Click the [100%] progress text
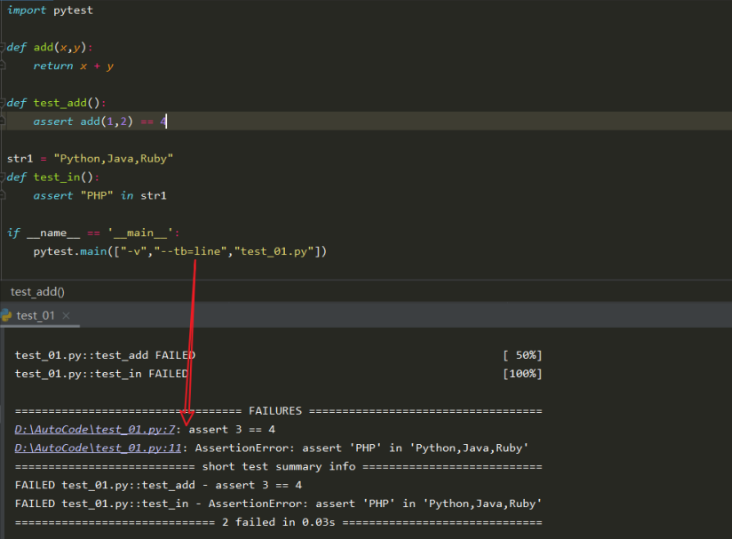 tap(522, 374)
